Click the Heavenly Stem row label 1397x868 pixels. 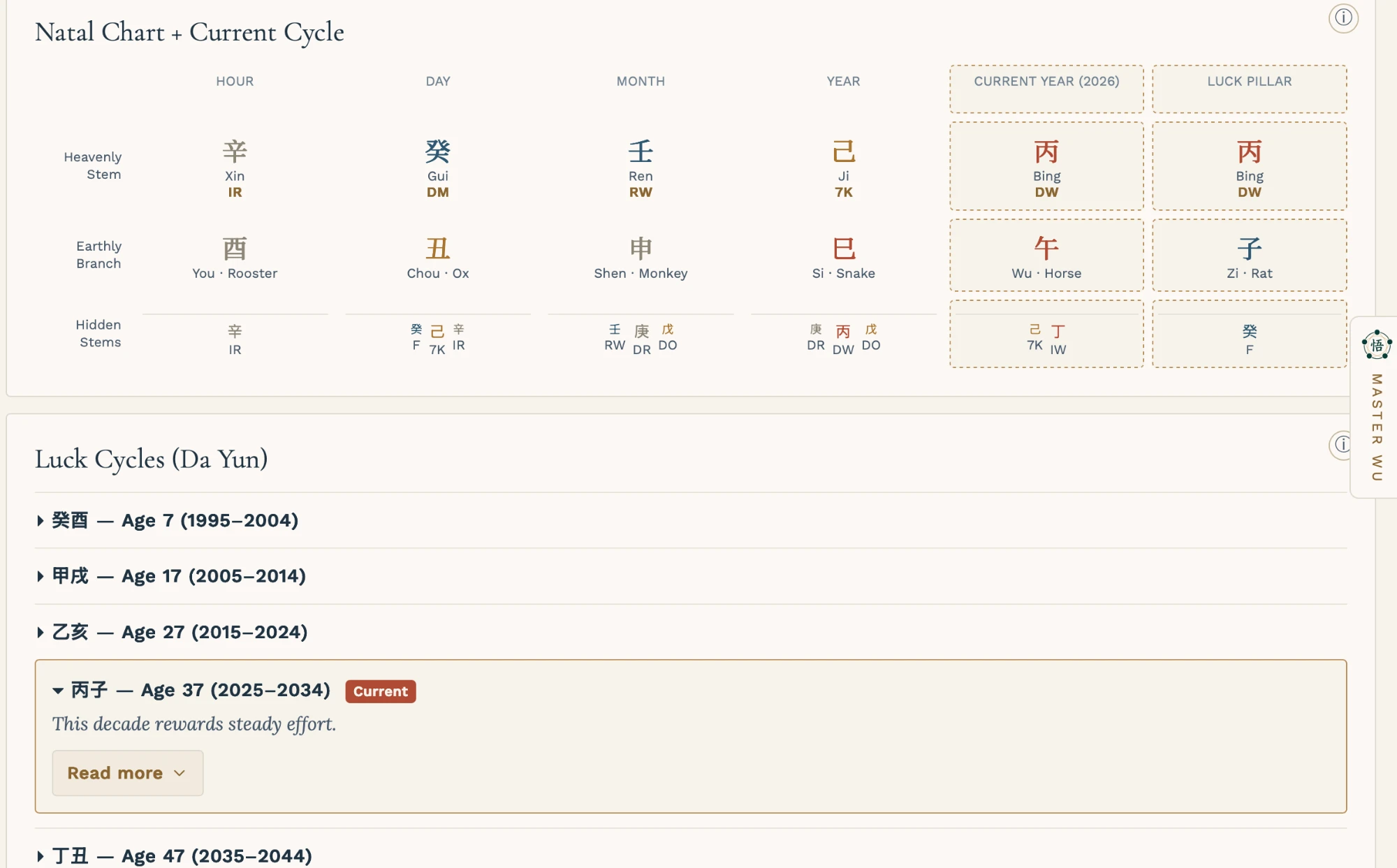pyautogui.click(x=93, y=165)
